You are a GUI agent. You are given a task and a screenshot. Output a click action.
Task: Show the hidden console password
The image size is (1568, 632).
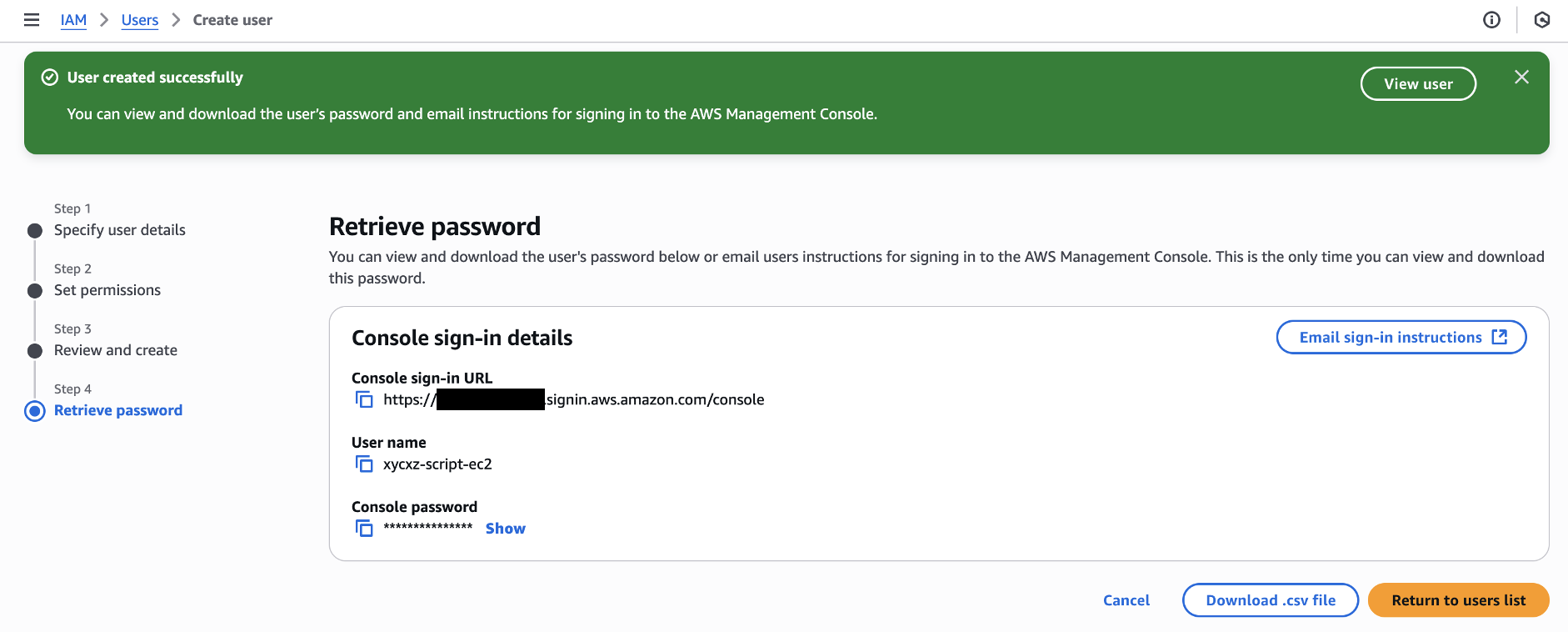pyautogui.click(x=505, y=529)
